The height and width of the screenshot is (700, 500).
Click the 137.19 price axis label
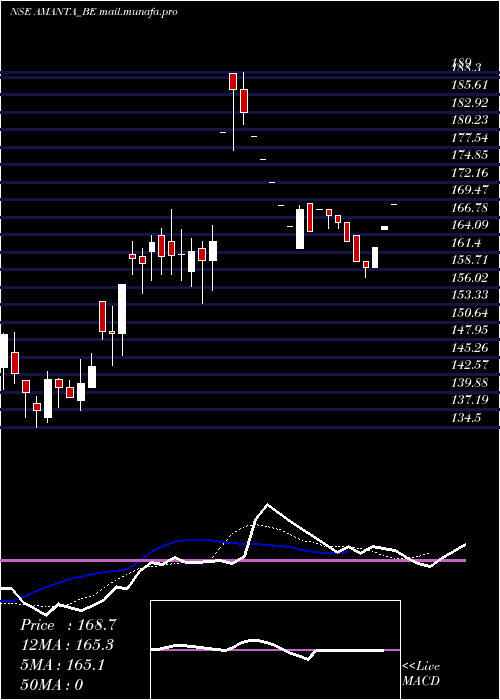click(470, 400)
